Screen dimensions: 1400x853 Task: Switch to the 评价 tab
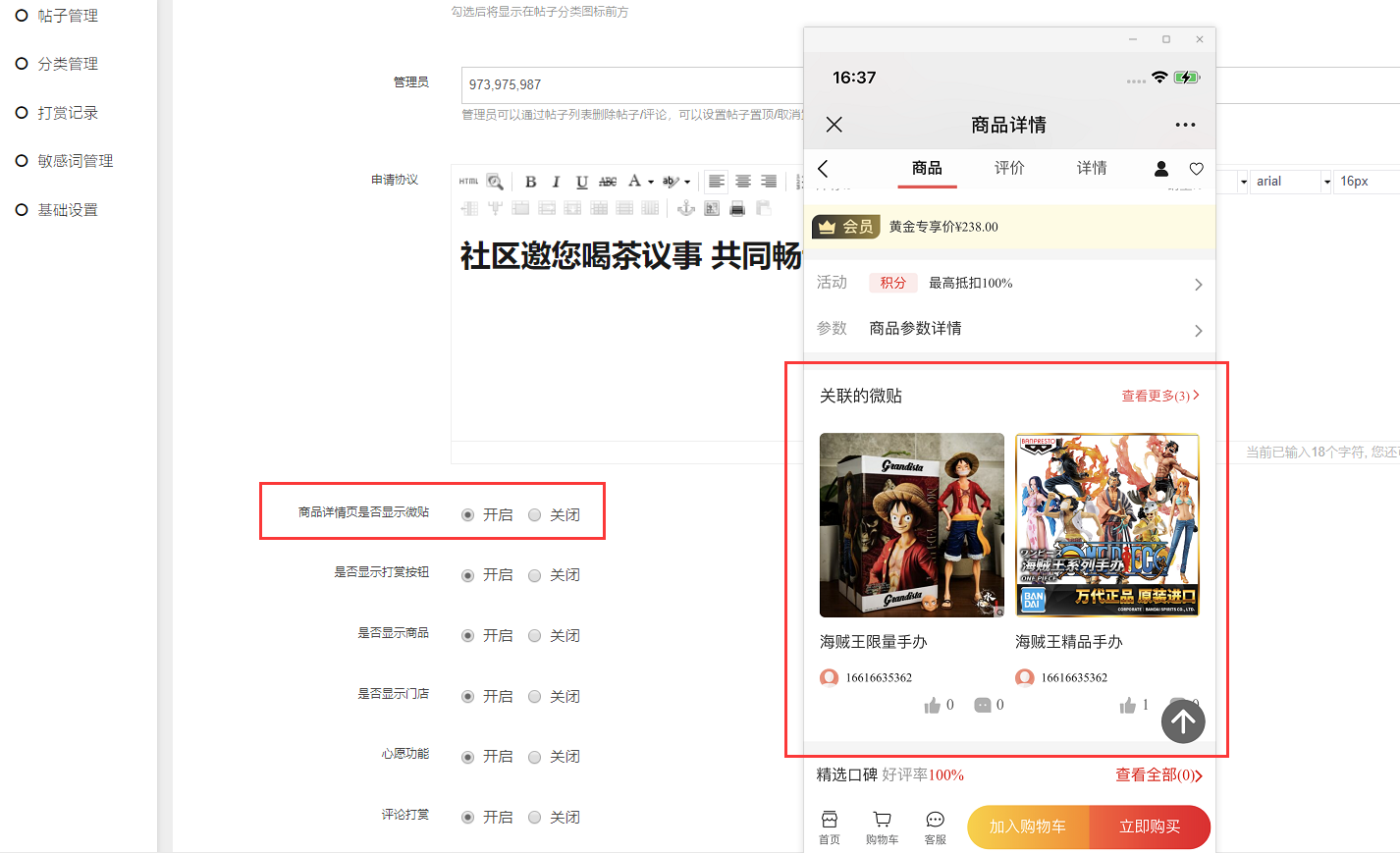tap(1008, 168)
